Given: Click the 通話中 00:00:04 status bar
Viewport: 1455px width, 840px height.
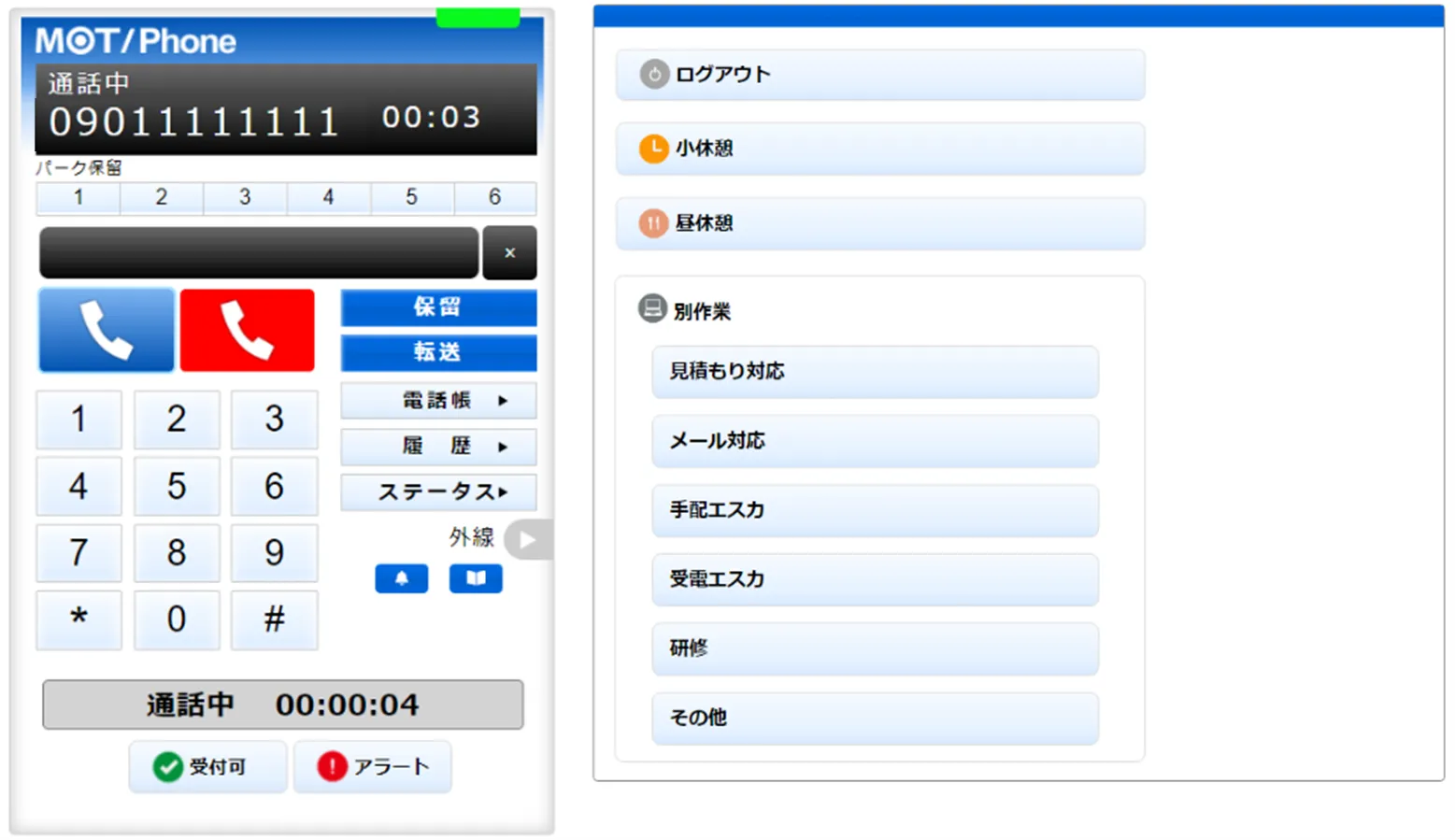Looking at the screenshot, I should pos(283,705).
